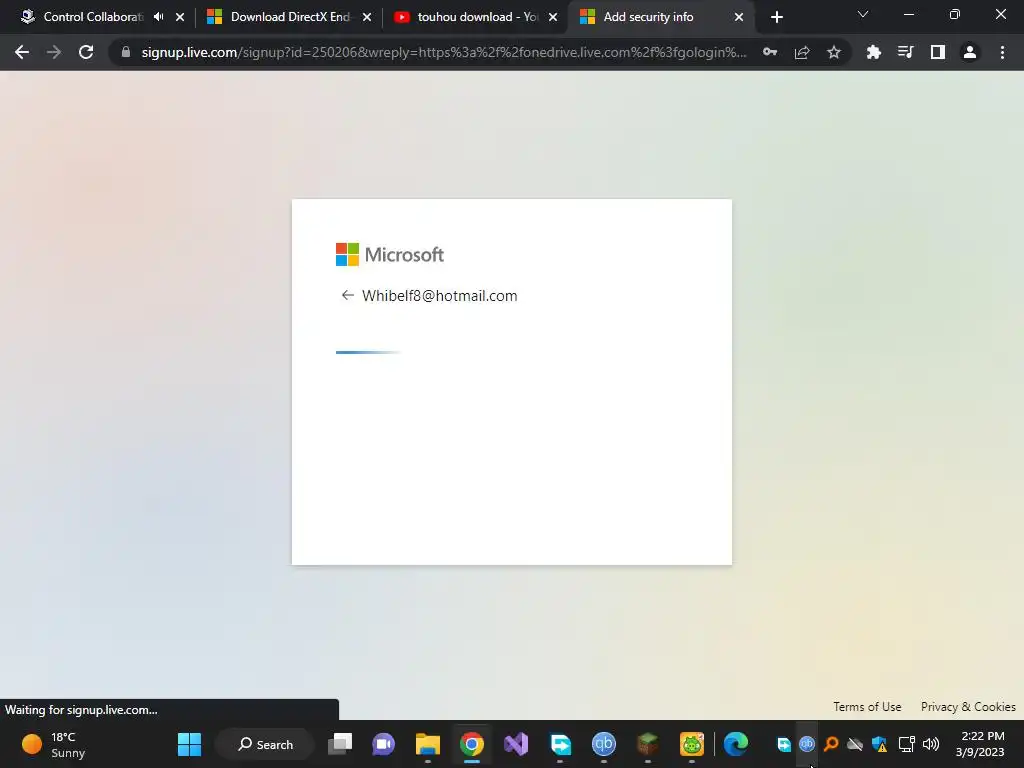Go back using the browser back arrow
Viewport: 1024px width, 768px height.
coord(22,52)
